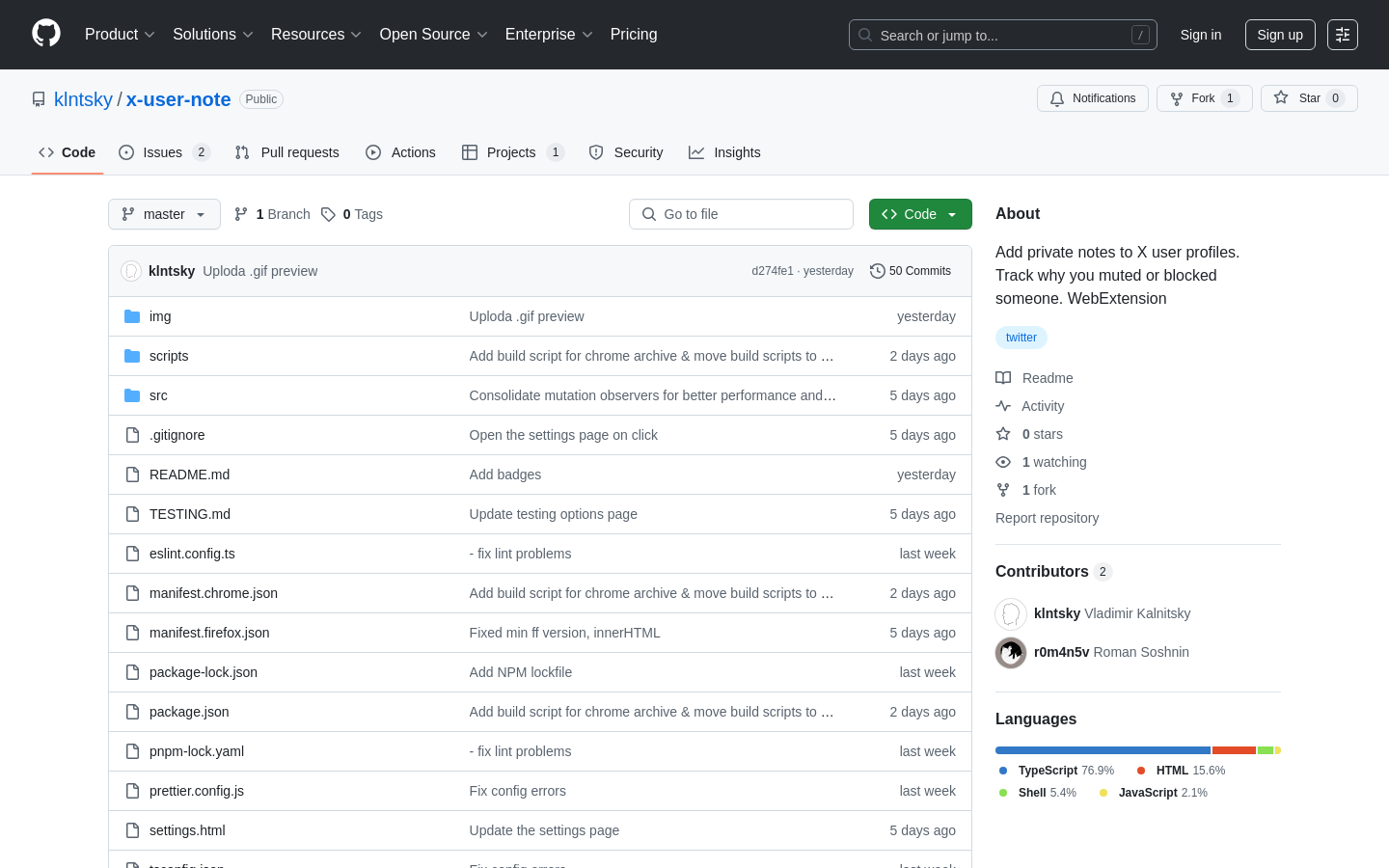
Task: Click the TypeScript 76.9% language entry
Action: pyautogui.click(x=1056, y=771)
